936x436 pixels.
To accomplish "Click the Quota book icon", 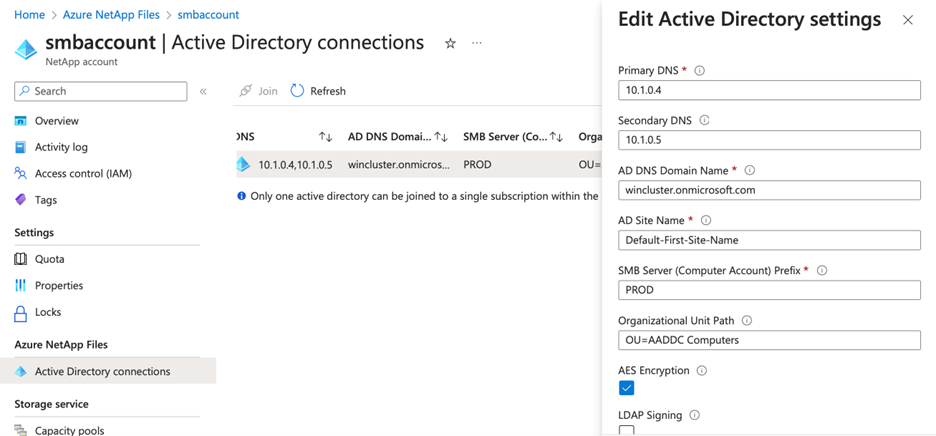I will [x=21, y=259].
